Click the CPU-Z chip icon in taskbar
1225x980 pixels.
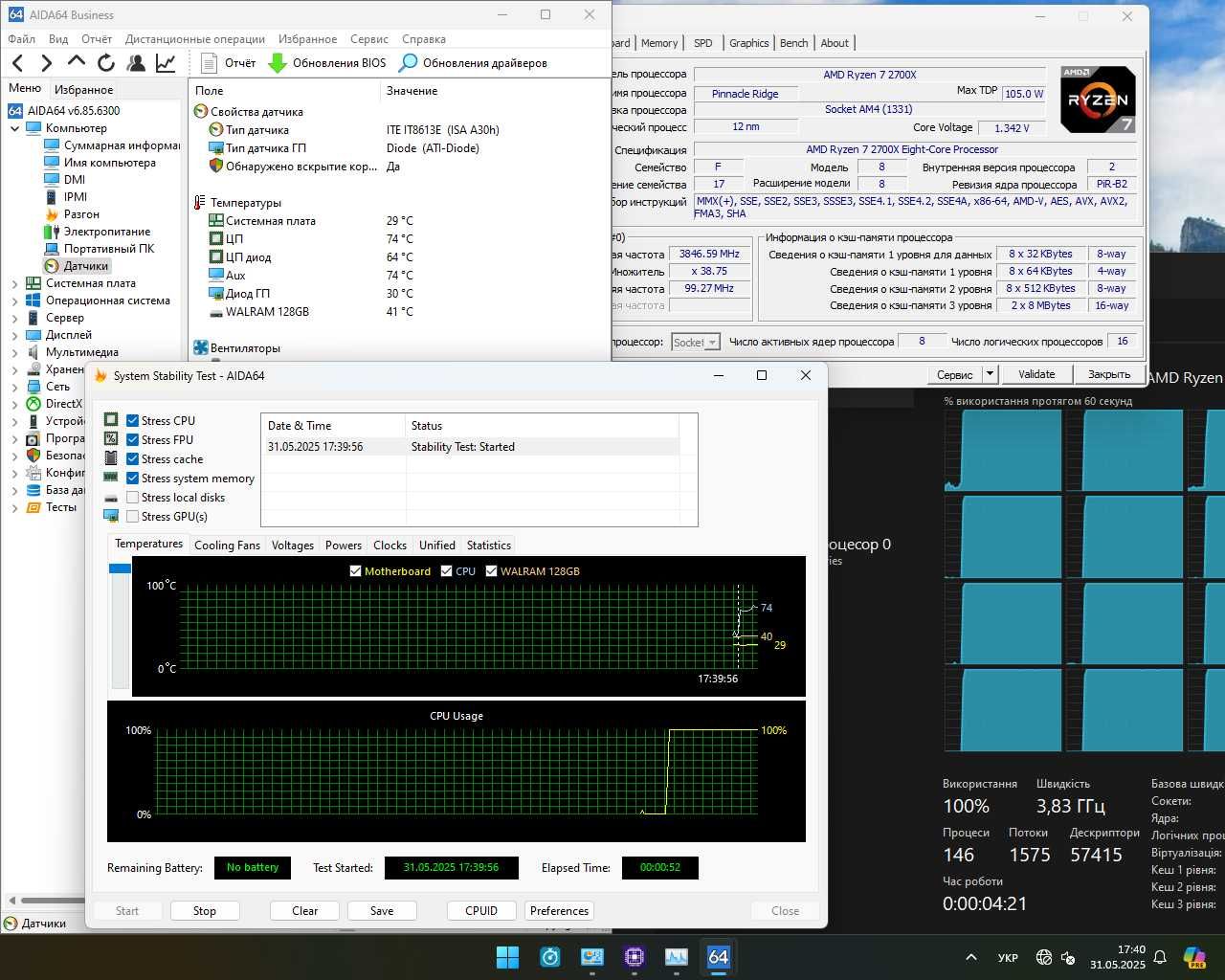pos(634,957)
